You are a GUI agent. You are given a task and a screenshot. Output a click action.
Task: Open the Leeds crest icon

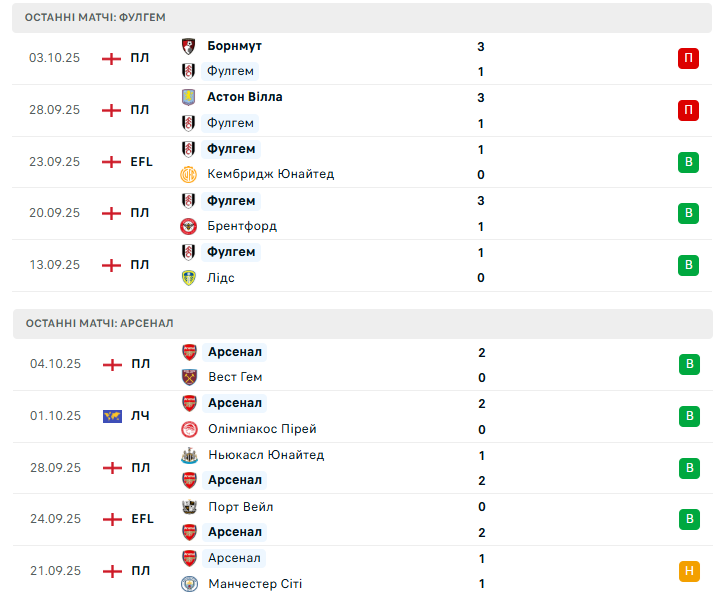click(x=188, y=278)
